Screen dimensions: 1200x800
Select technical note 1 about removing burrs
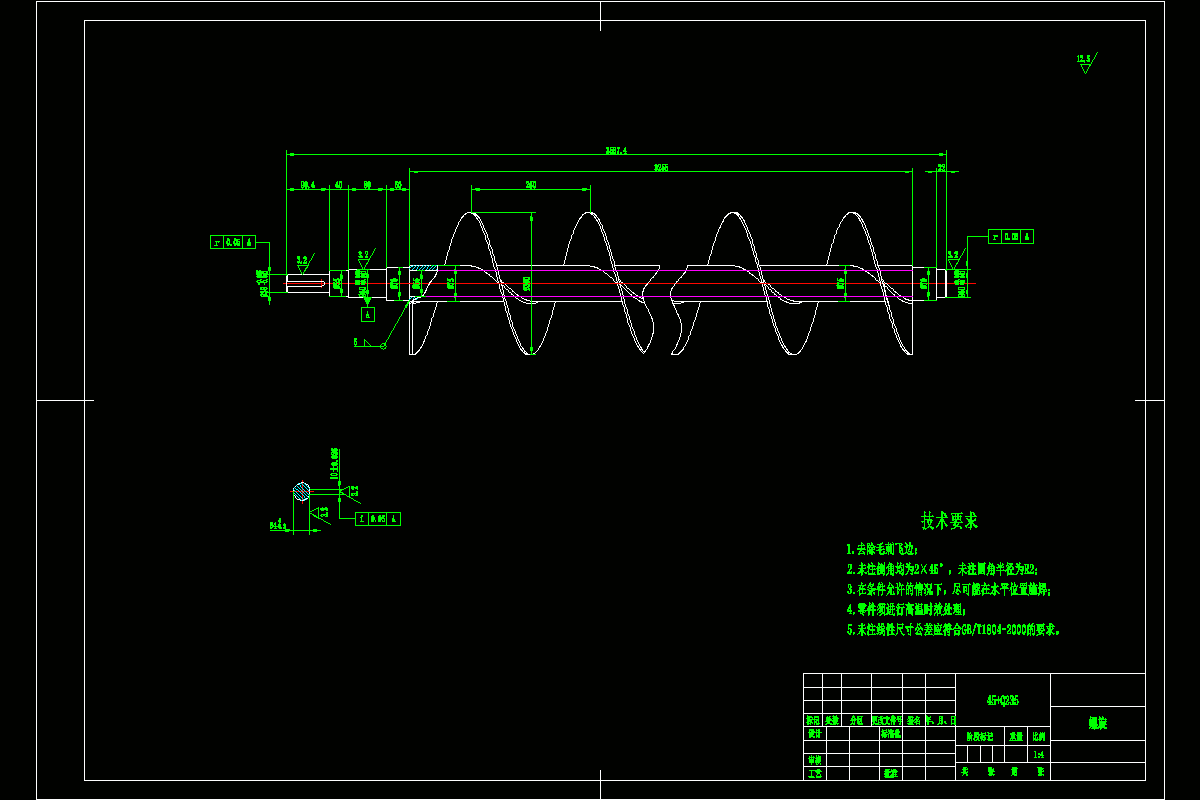(x=881, y=550)
